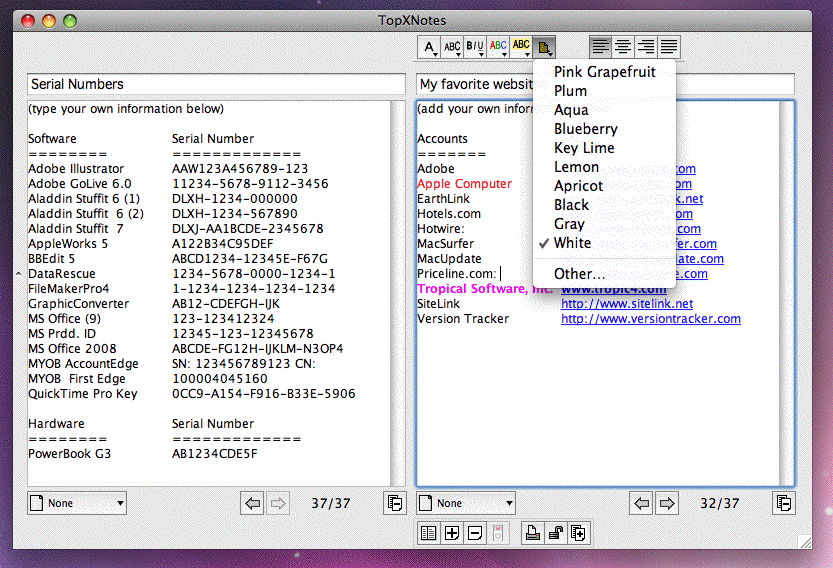Select Black from the color list
The height and width of the screenshot is (568, 833).
pos(604,205)
